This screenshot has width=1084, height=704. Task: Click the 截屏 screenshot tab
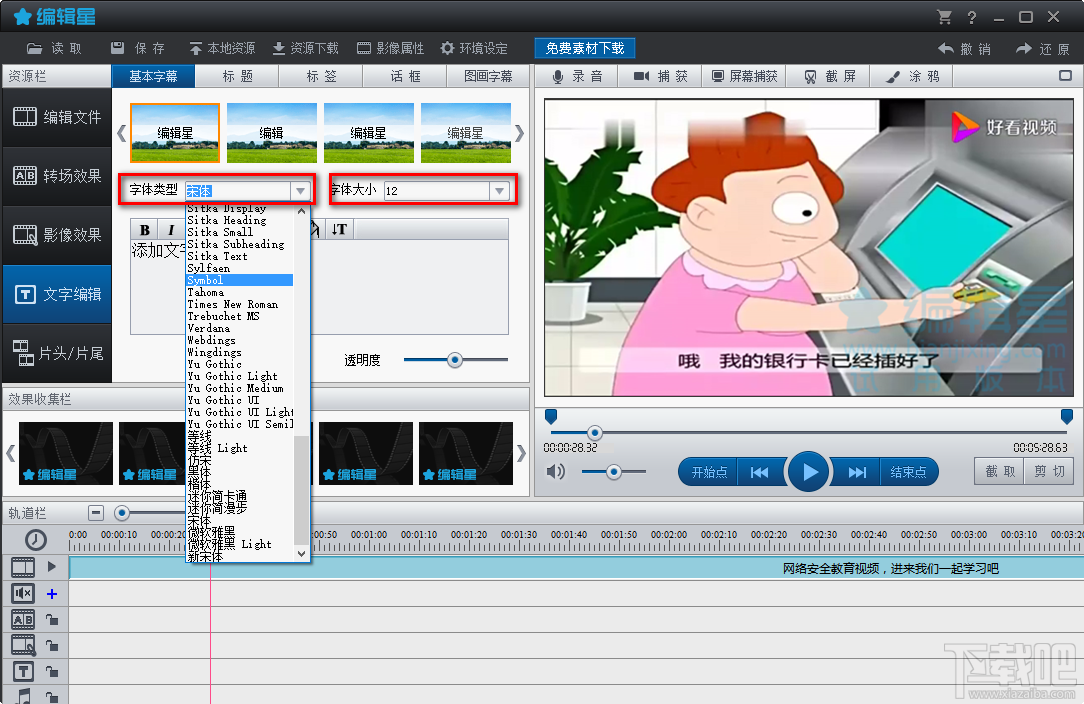pos(829,76)
